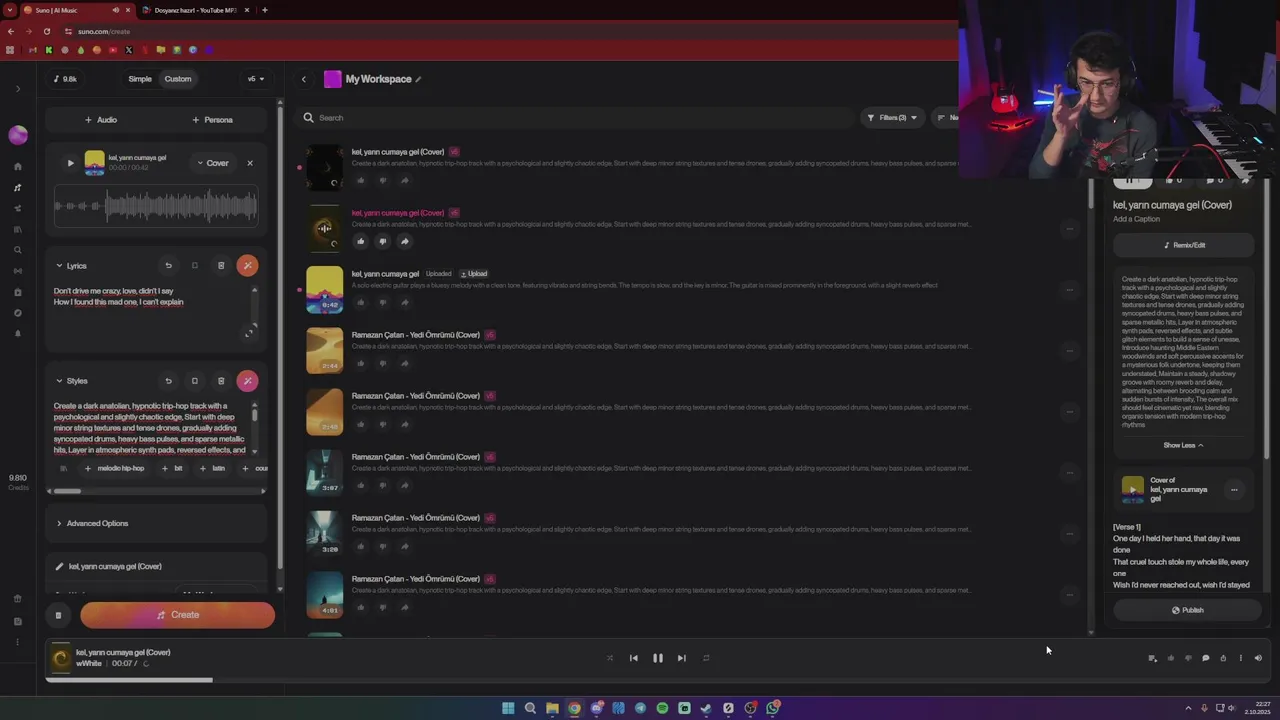Add a Persona
This screenshot has width=1280, height=720.
(x=212, y=120)
